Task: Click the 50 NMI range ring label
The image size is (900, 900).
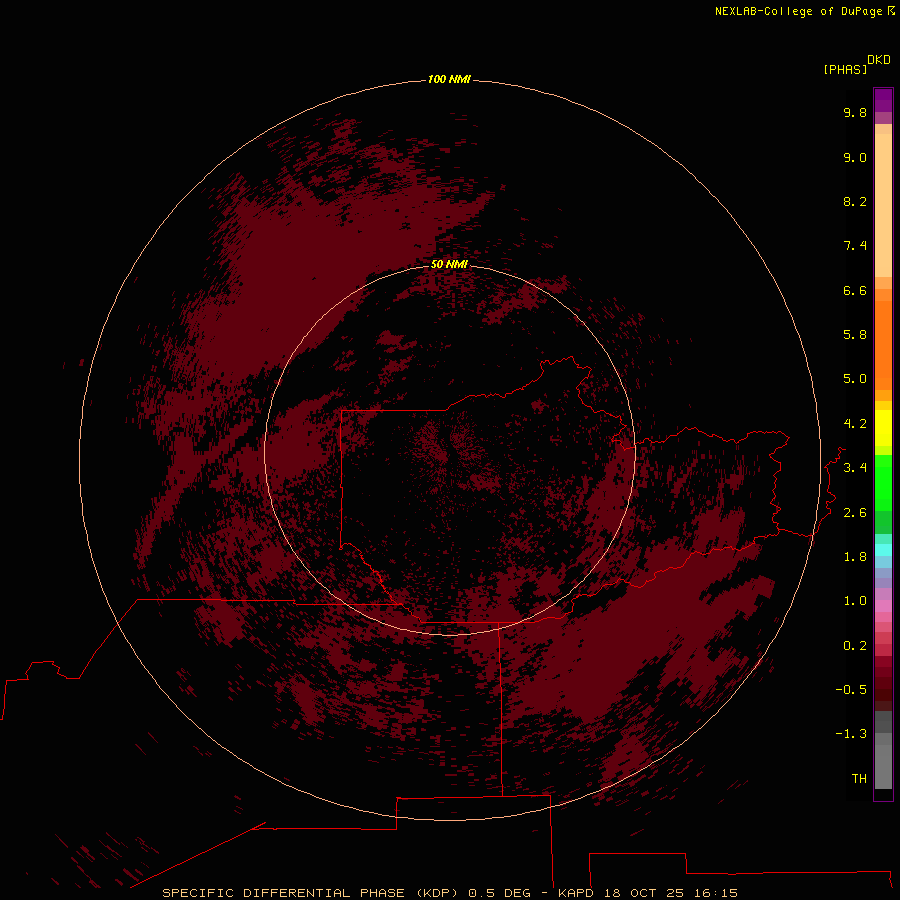Action: 449,264
